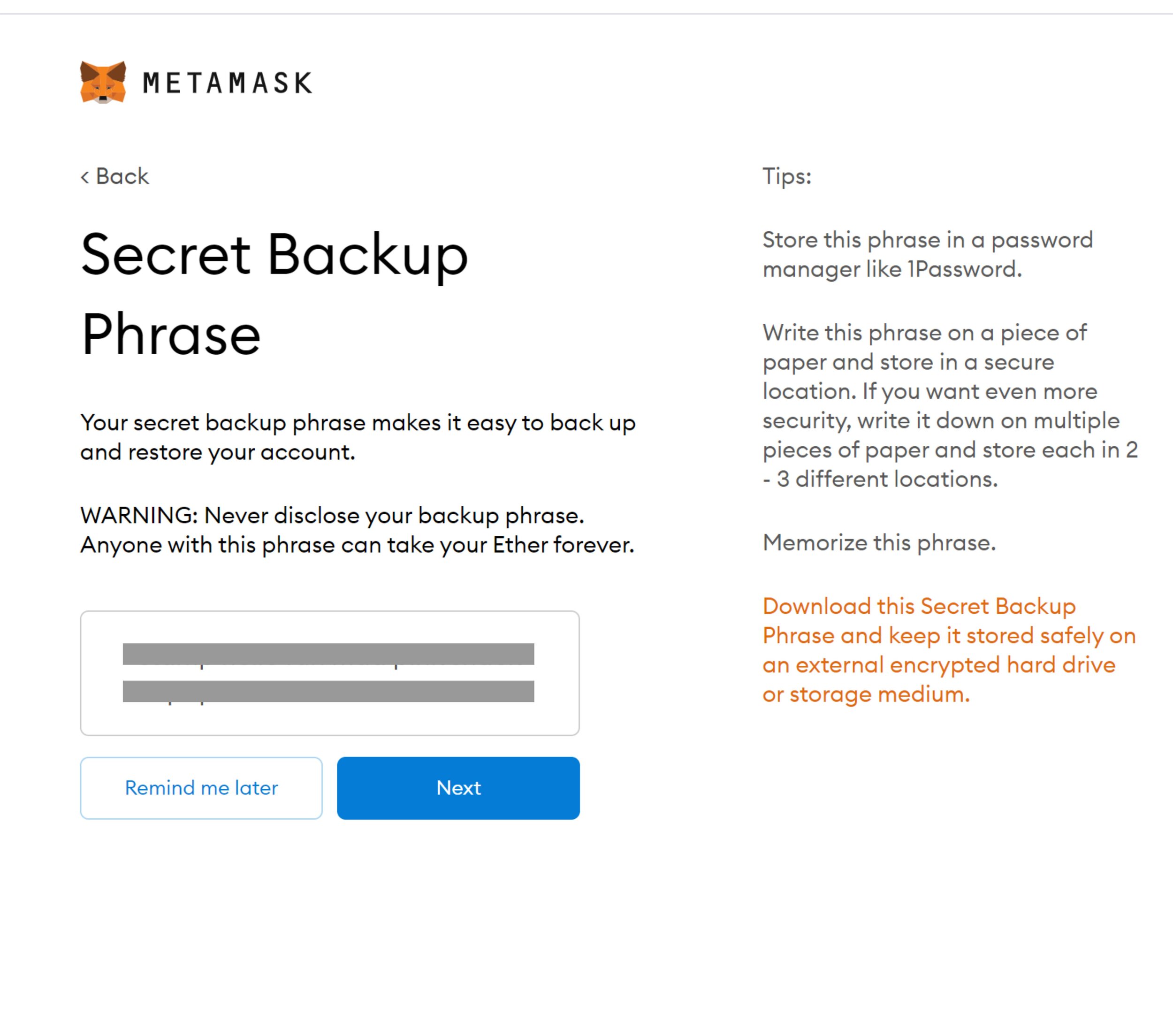The height and width of the screenshot is (1036, 1173).
Task: Click the Tips heading
Action: pos(787,176)
